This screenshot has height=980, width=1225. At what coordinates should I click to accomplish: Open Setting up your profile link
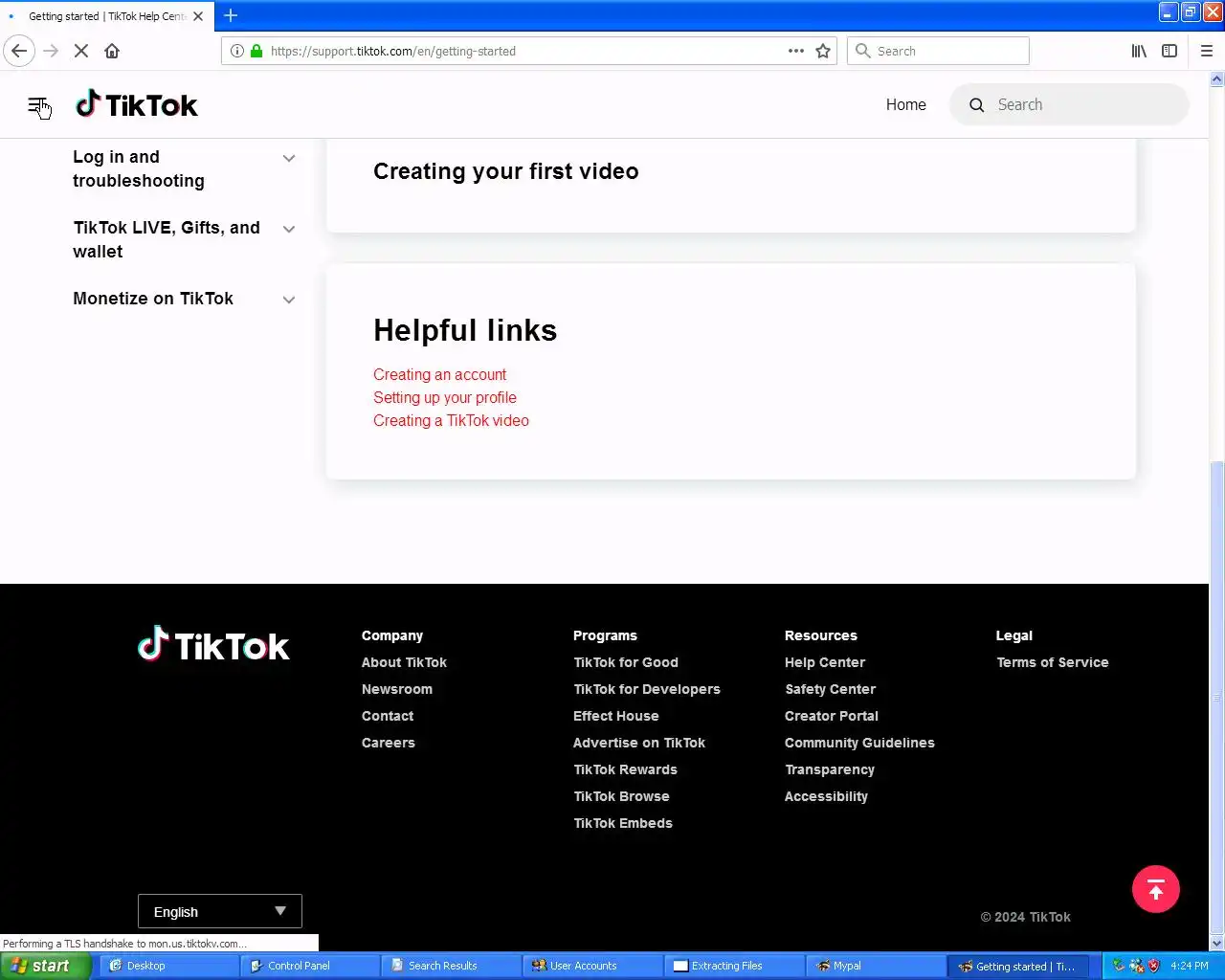(x=445, y=397)
